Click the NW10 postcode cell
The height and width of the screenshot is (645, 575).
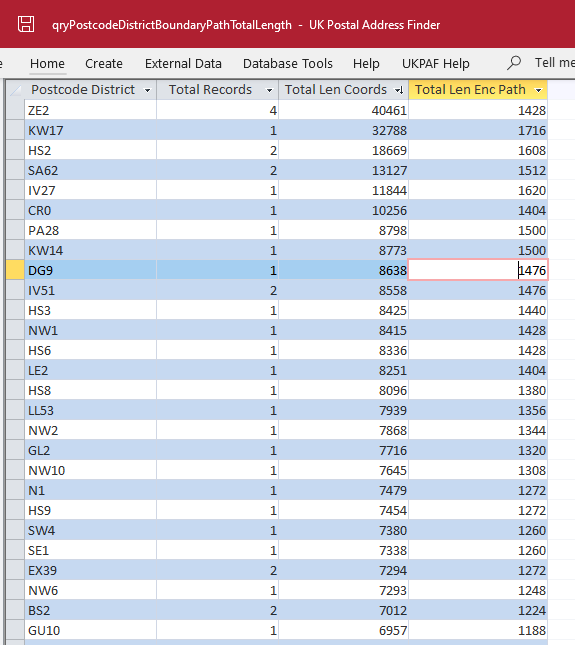click(x=90, y=470)
